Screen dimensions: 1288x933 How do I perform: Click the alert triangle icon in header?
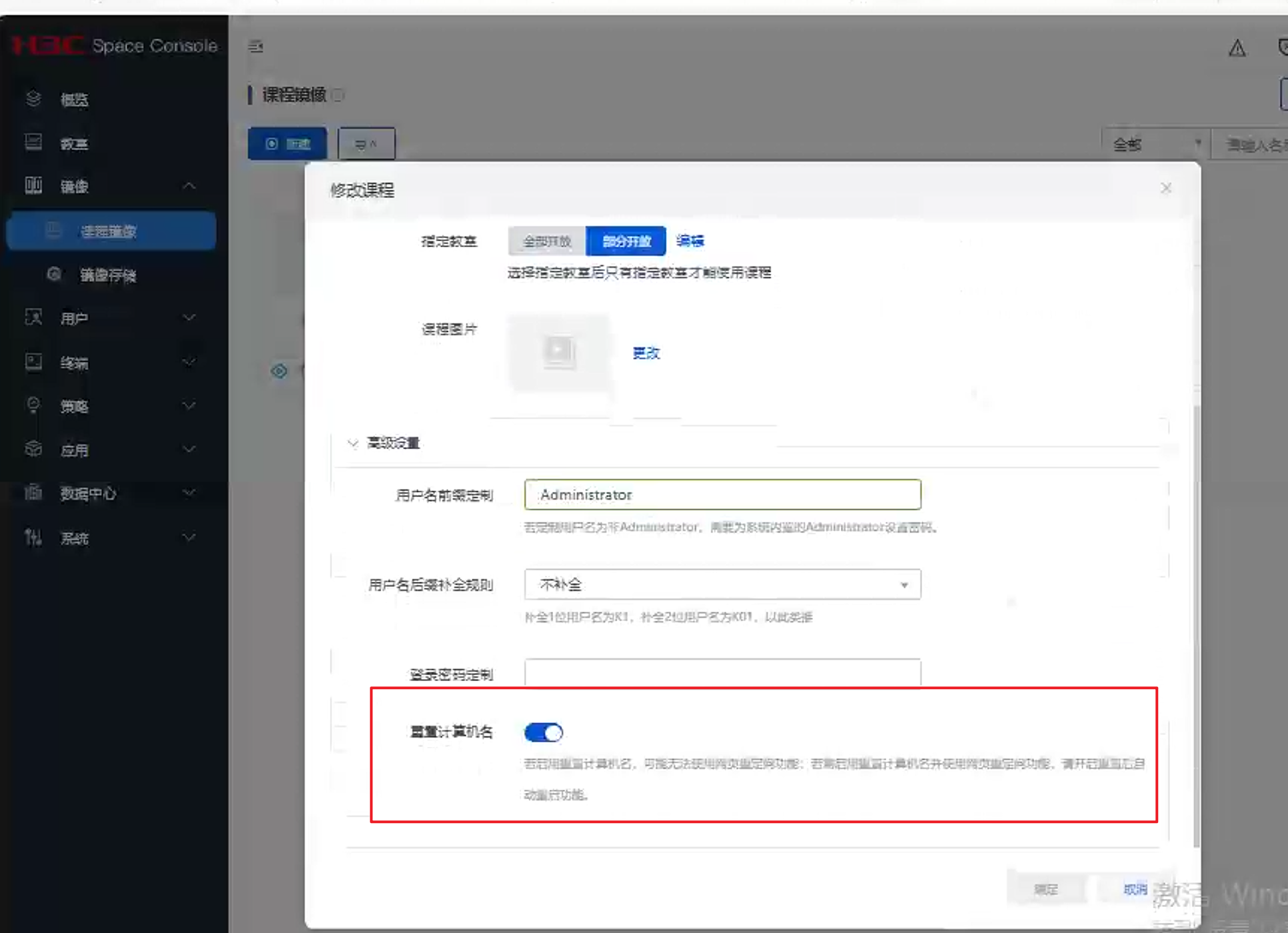click(1237, 48)
